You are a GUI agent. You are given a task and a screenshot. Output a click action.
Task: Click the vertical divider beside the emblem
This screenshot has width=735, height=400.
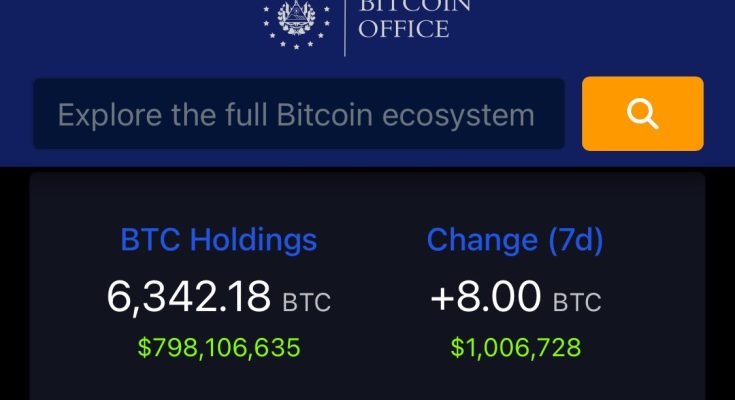tap(344, 25)
